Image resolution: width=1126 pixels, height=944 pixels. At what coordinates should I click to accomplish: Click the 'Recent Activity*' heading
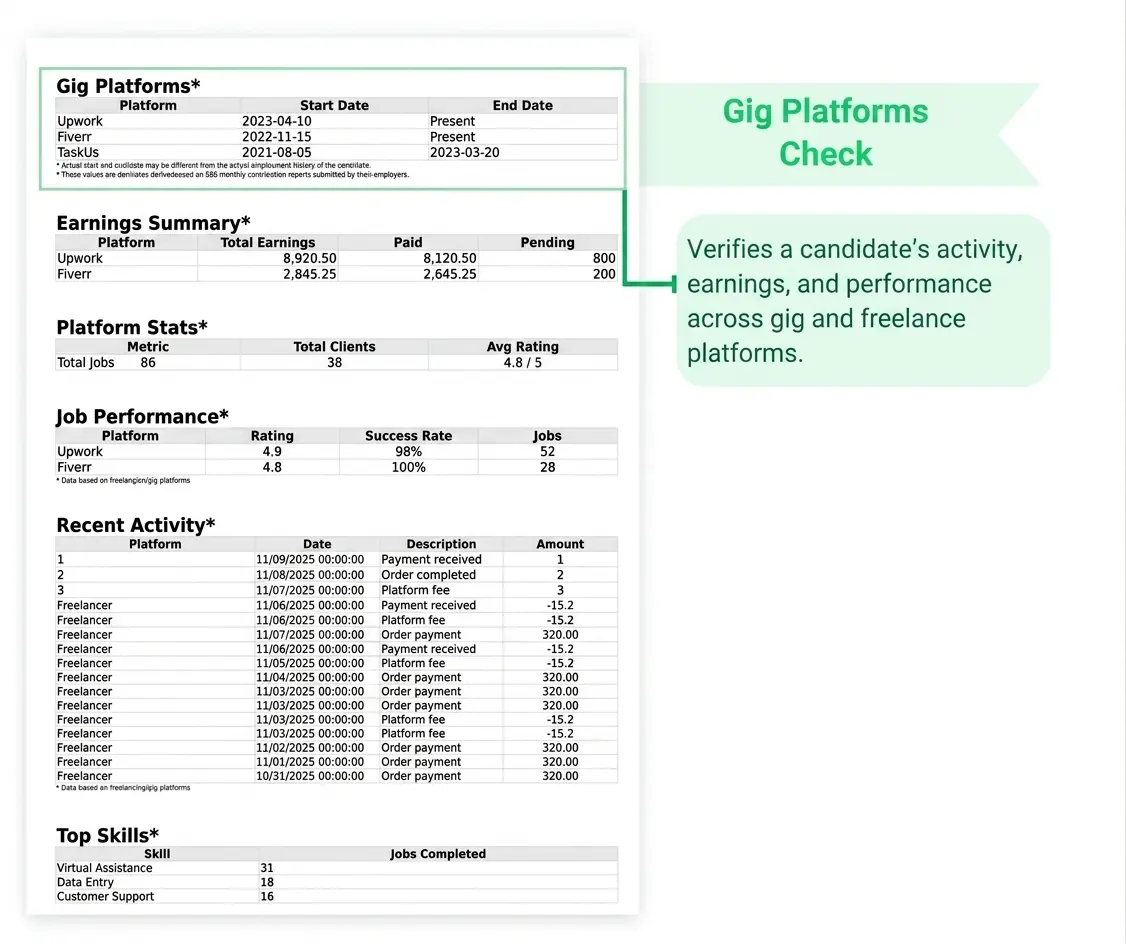[x=136, y=525]
